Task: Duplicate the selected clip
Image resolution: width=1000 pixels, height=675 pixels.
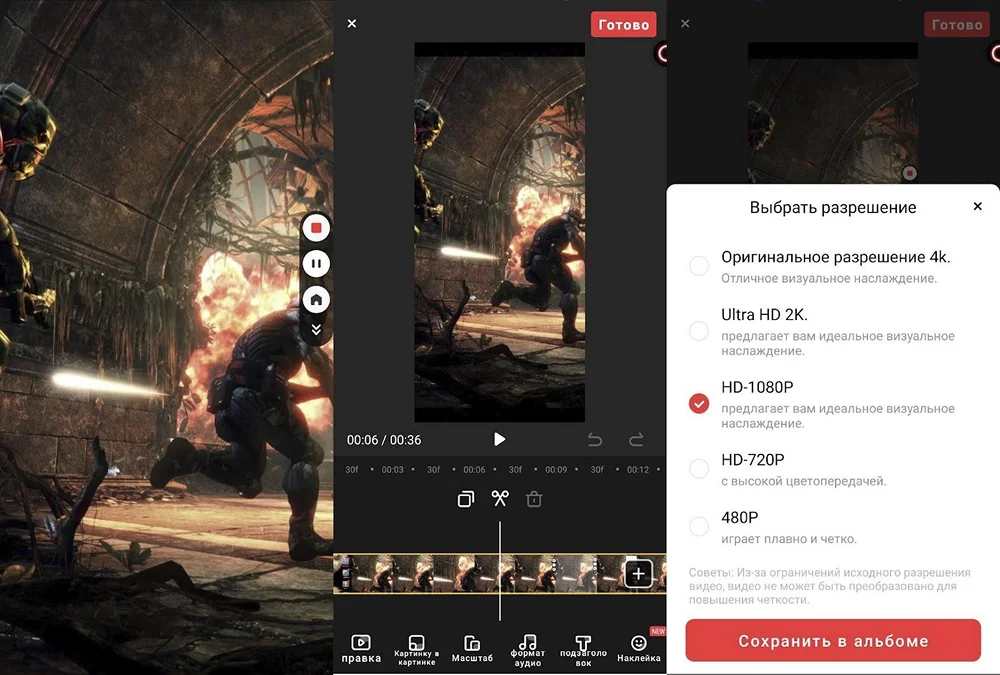Action: pyautogui.click(x=465, y=499)
